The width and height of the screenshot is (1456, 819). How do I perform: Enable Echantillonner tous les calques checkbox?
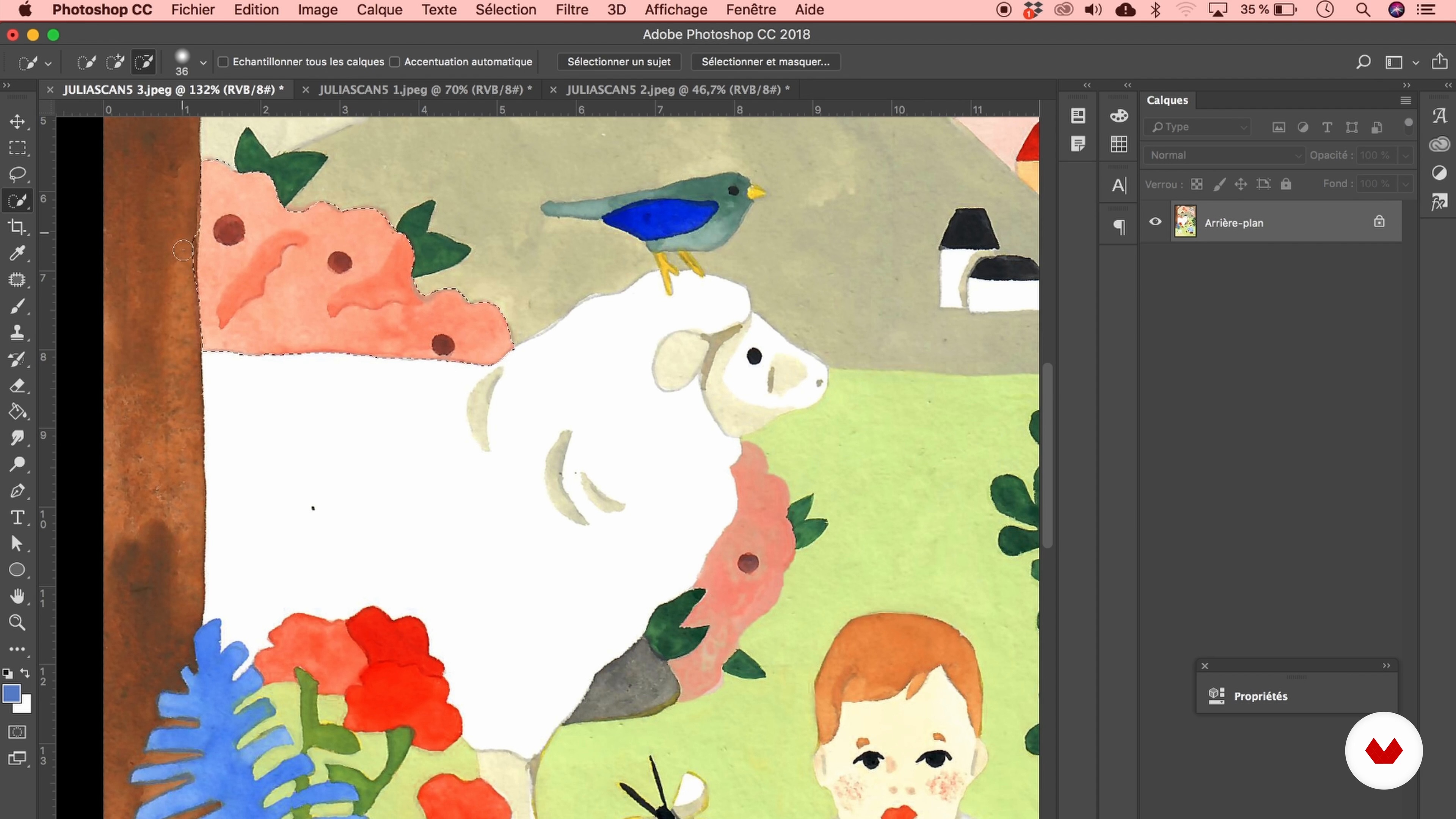(223, 61)
